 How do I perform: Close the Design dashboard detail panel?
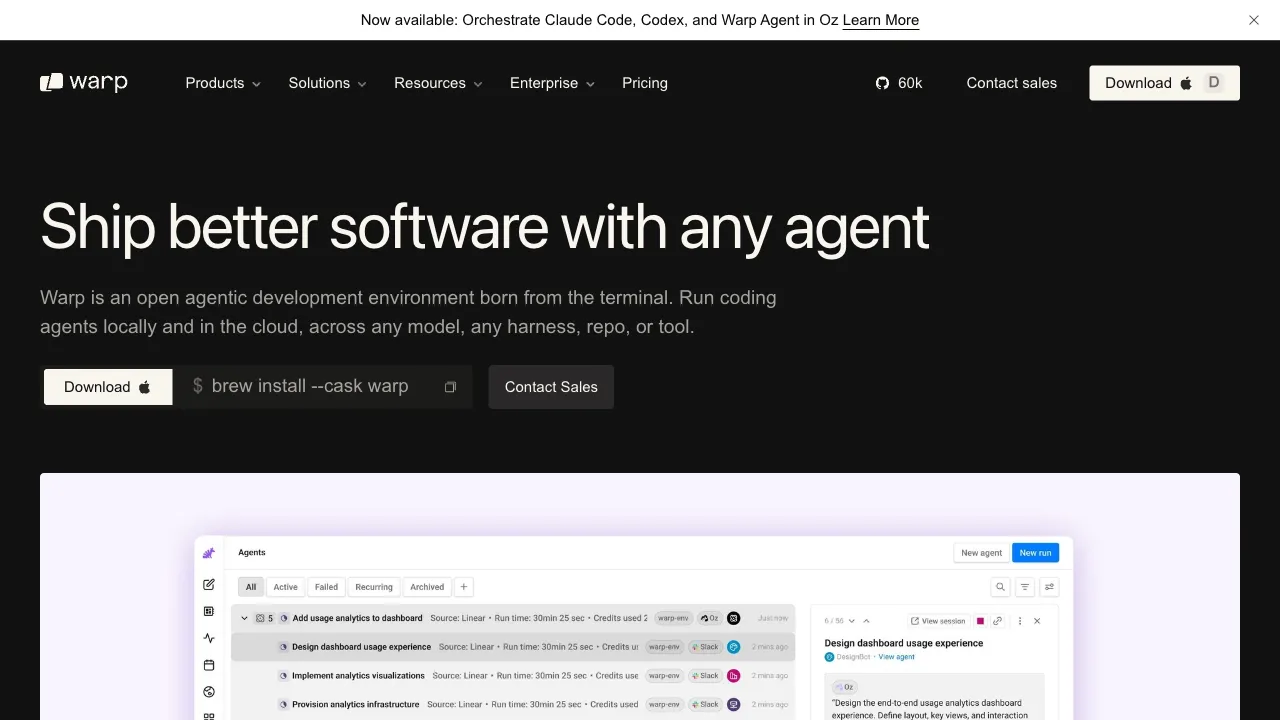coord(1037,621)
